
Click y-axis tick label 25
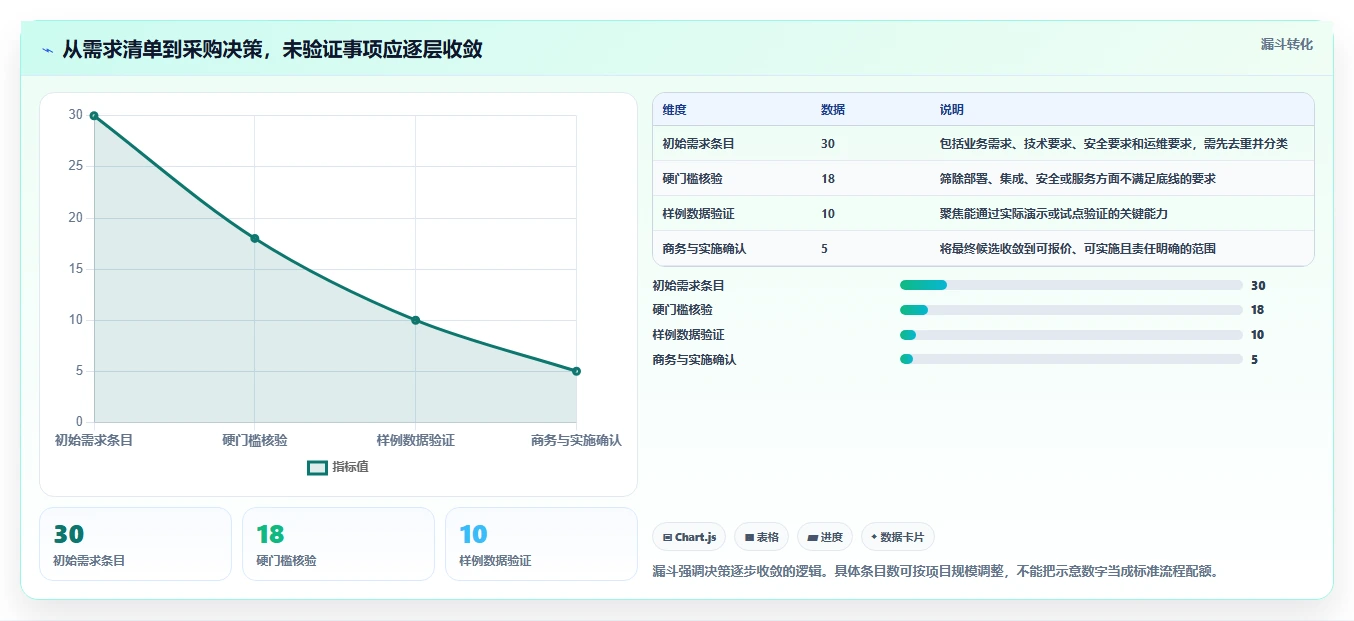(x=76, y=166)
